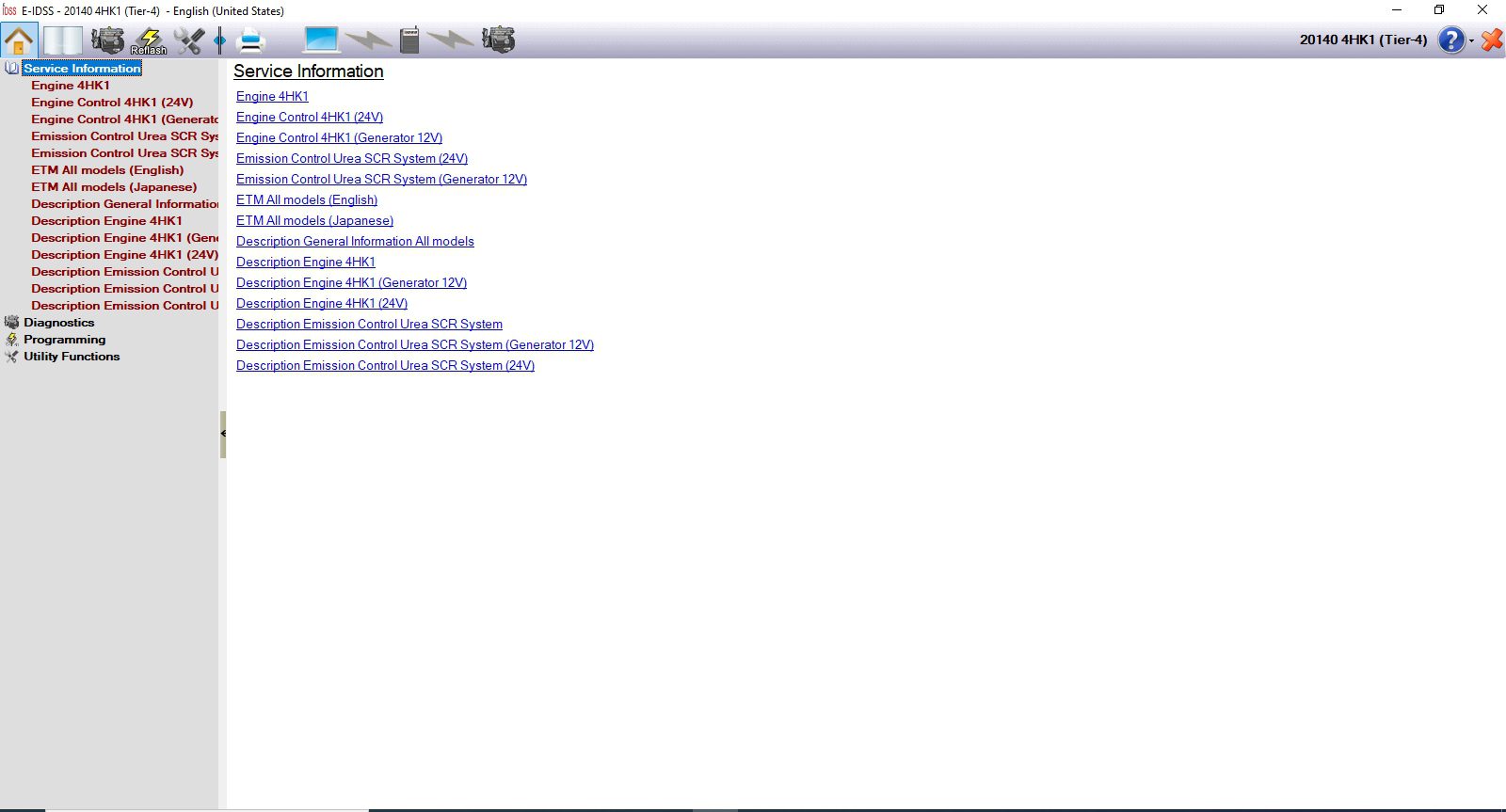Open the service information book icon

coord(63,40)
